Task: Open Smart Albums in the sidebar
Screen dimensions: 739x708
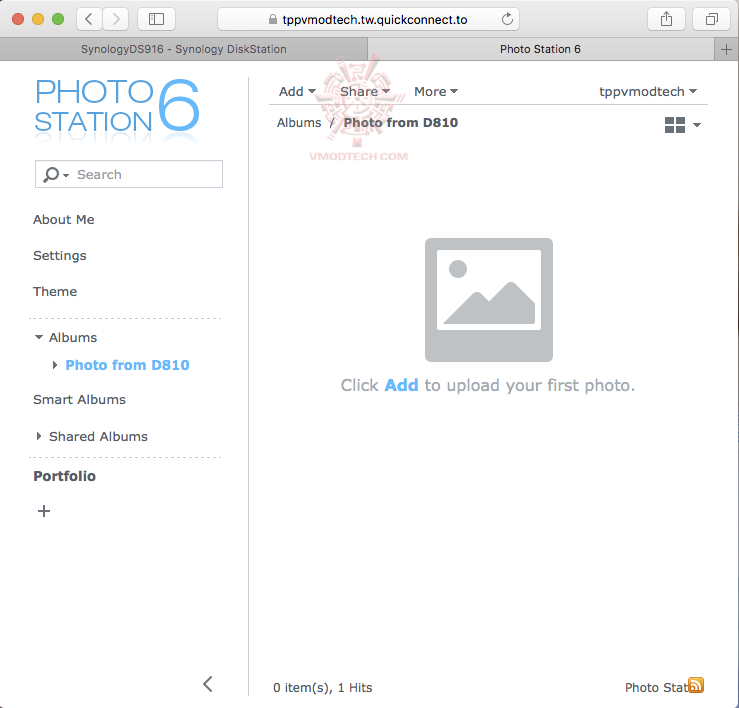Action: click(79, 400)
